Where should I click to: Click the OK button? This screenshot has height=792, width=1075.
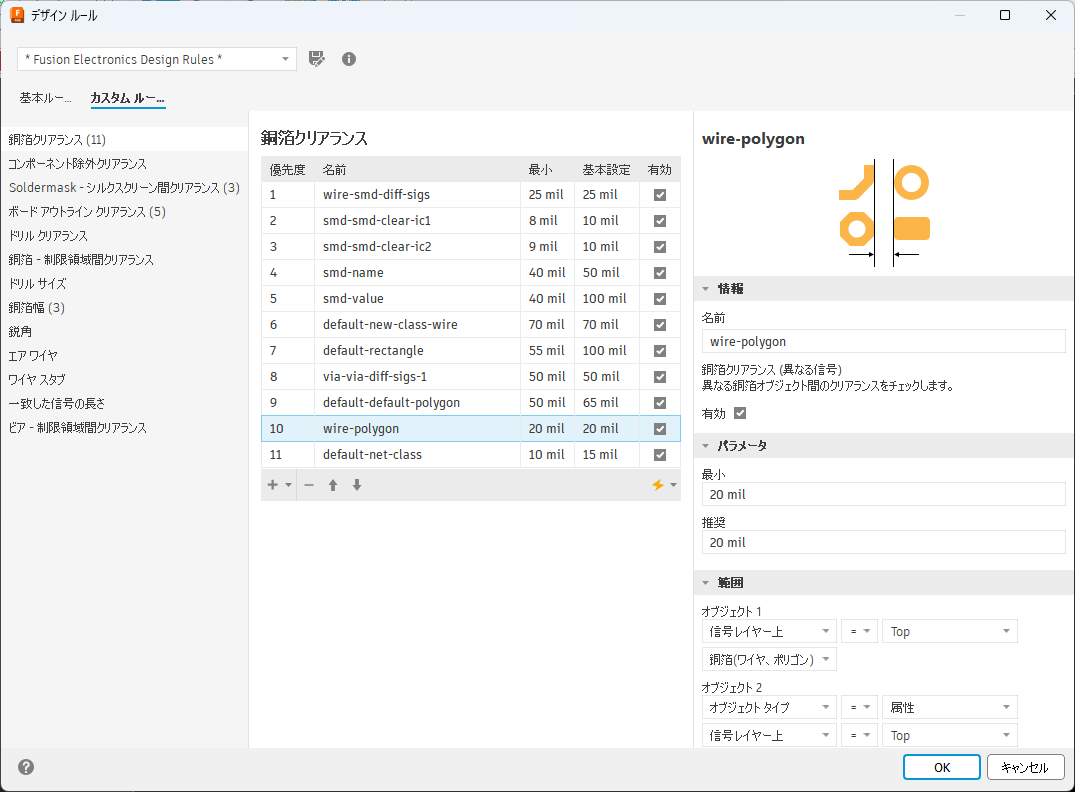click(x=941, y=767)
